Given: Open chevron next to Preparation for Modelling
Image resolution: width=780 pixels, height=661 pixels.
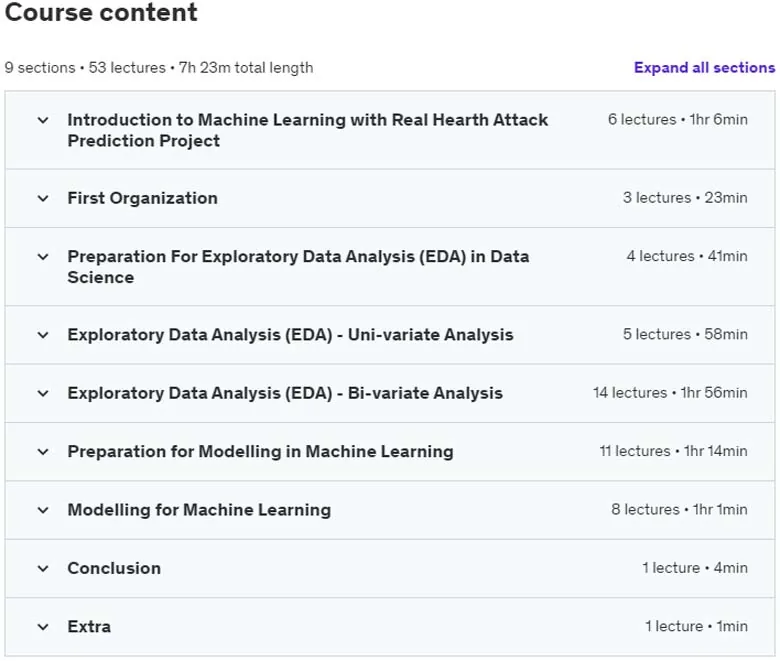Looking at the screenshot, I should [x=43, y=452].
